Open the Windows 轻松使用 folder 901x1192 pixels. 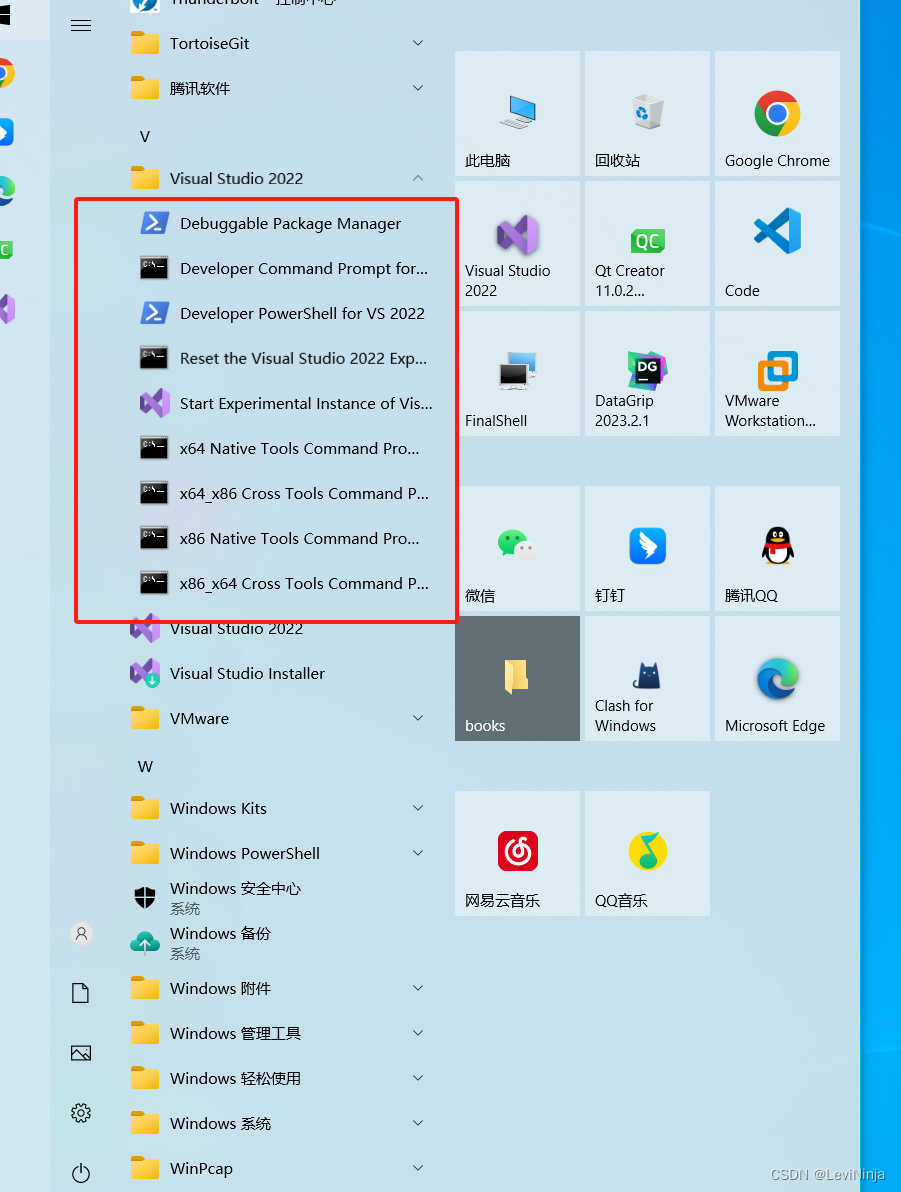coord(278,1078)
